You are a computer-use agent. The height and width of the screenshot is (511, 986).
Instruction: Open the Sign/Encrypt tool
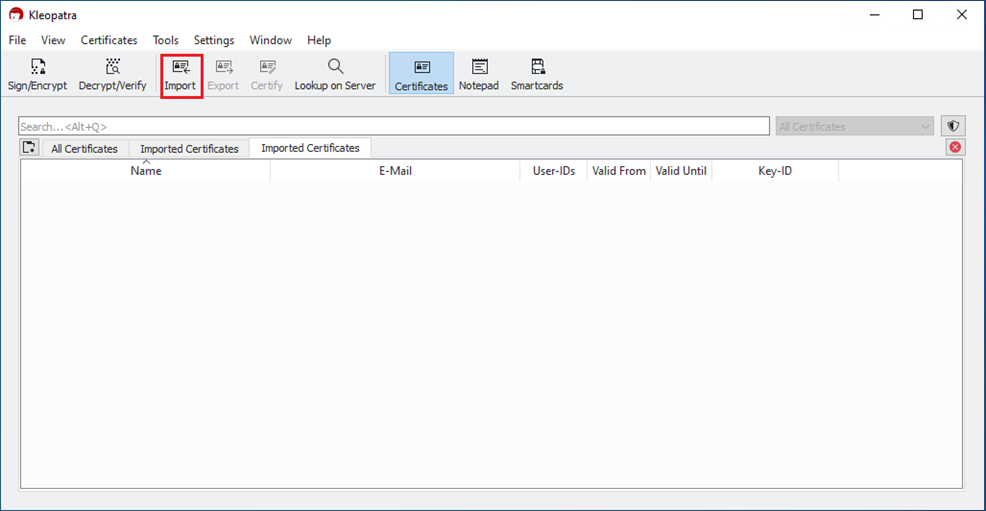(x=37, y=74)
